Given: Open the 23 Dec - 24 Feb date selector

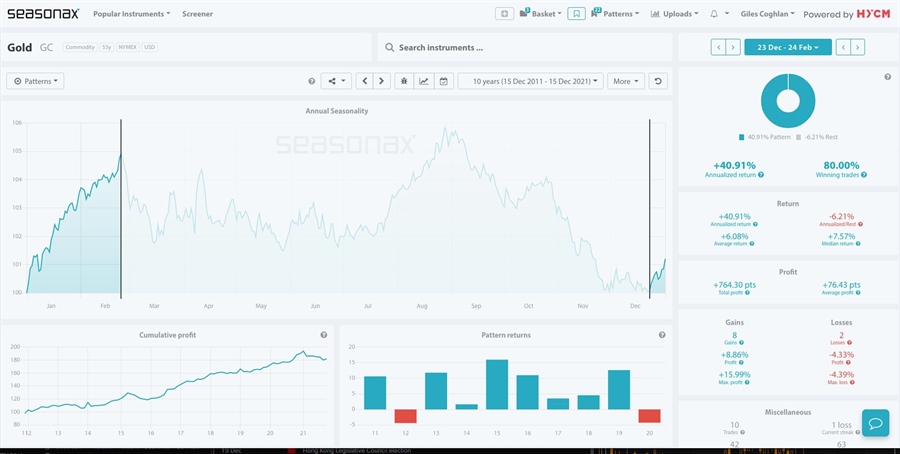Looking at the screenshot, I should click(788, 47).
